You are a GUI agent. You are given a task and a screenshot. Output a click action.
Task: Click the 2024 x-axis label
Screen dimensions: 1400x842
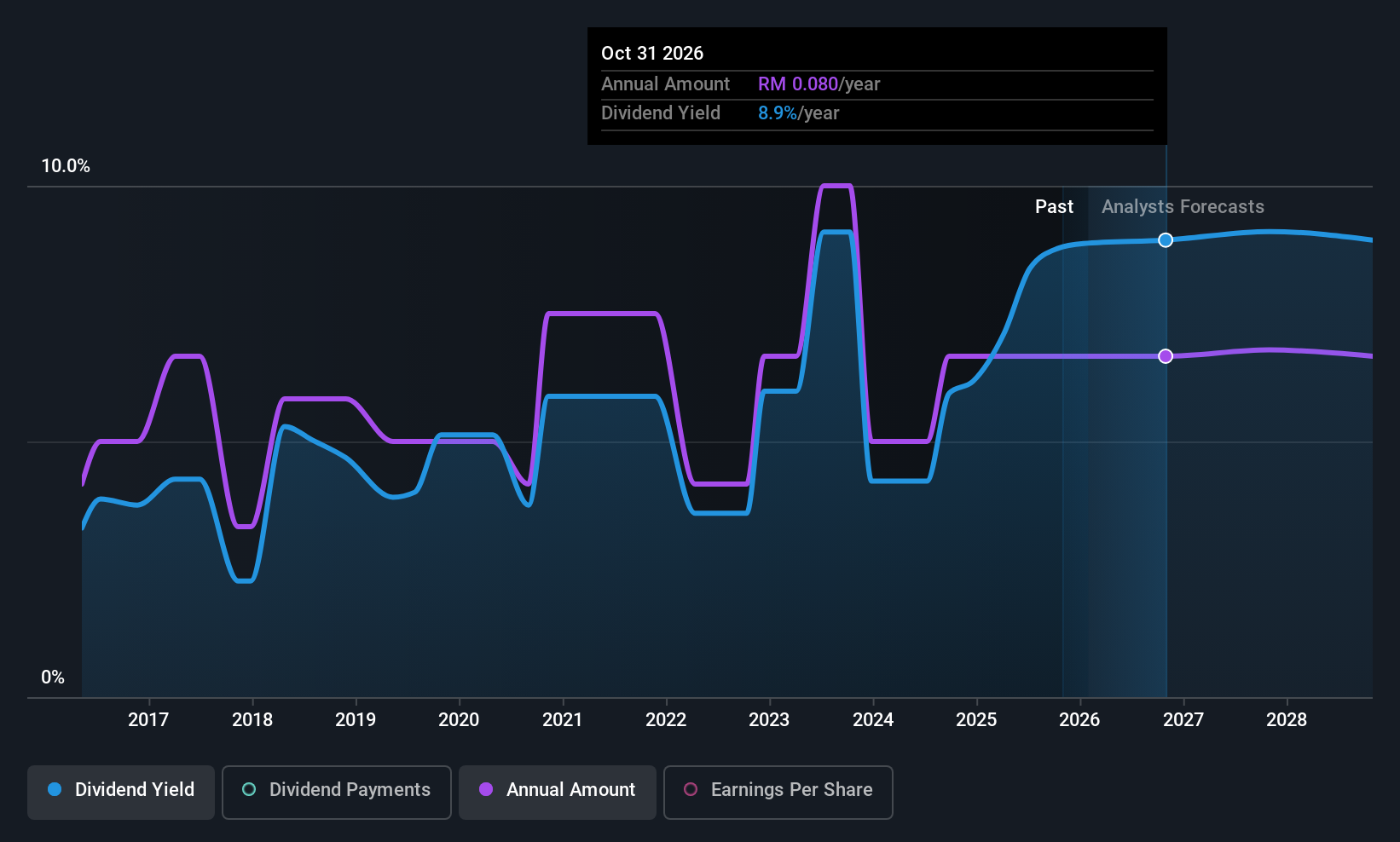coord(873,720)
